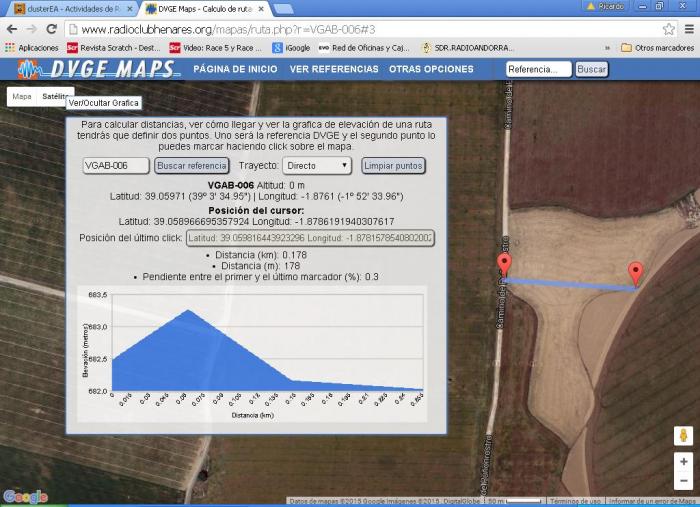Click the VGAB-006 reference input

click(x=116, y=166)
